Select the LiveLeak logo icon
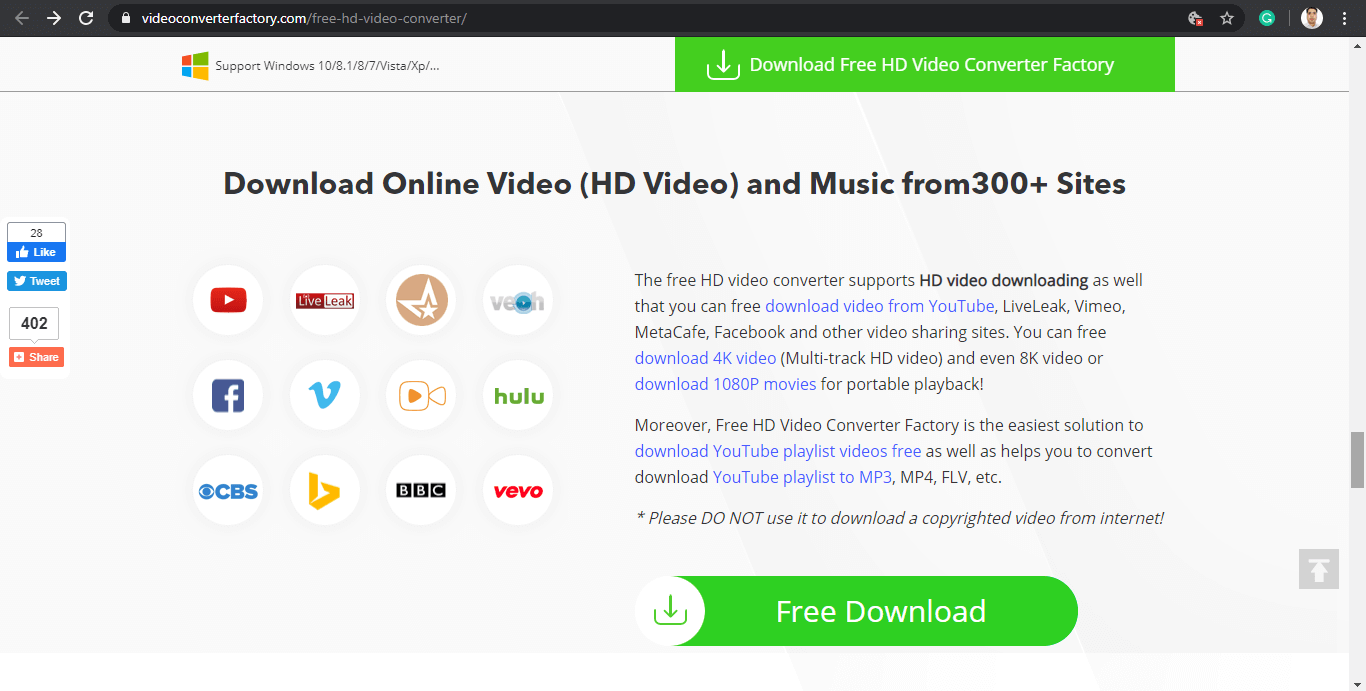 (325, 300)
